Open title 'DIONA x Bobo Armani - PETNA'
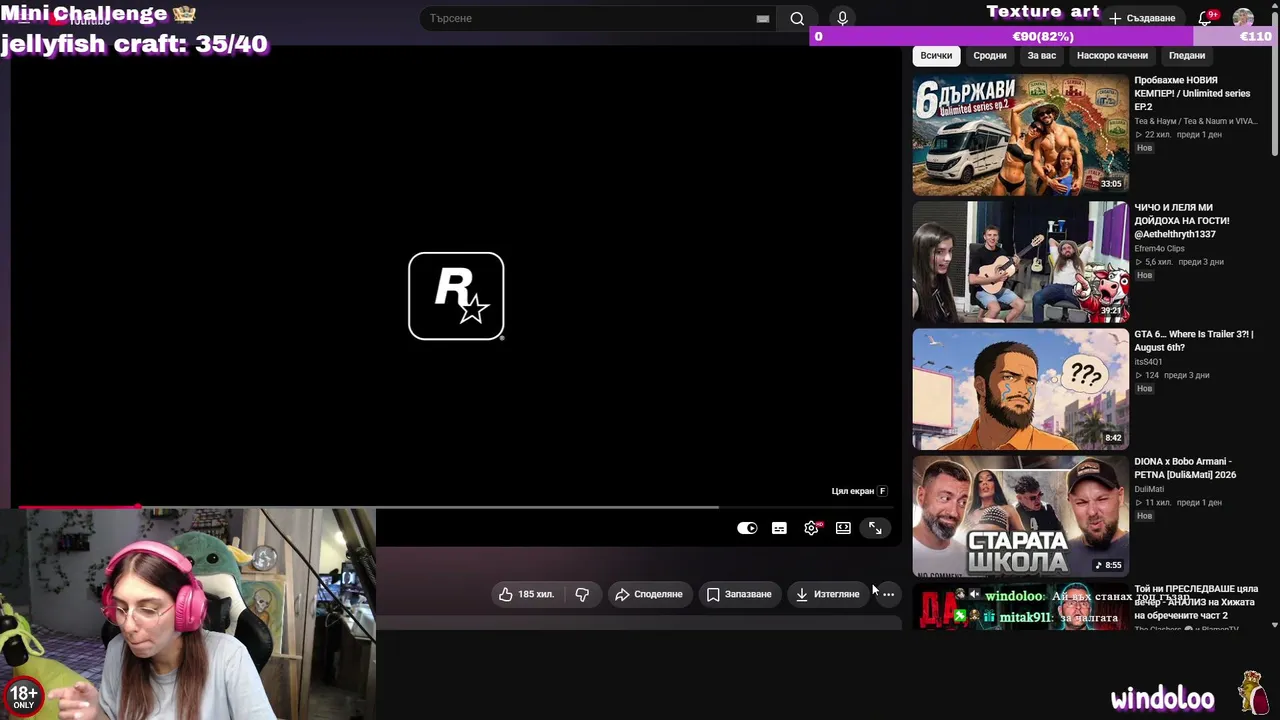 tap(1185, 468)
